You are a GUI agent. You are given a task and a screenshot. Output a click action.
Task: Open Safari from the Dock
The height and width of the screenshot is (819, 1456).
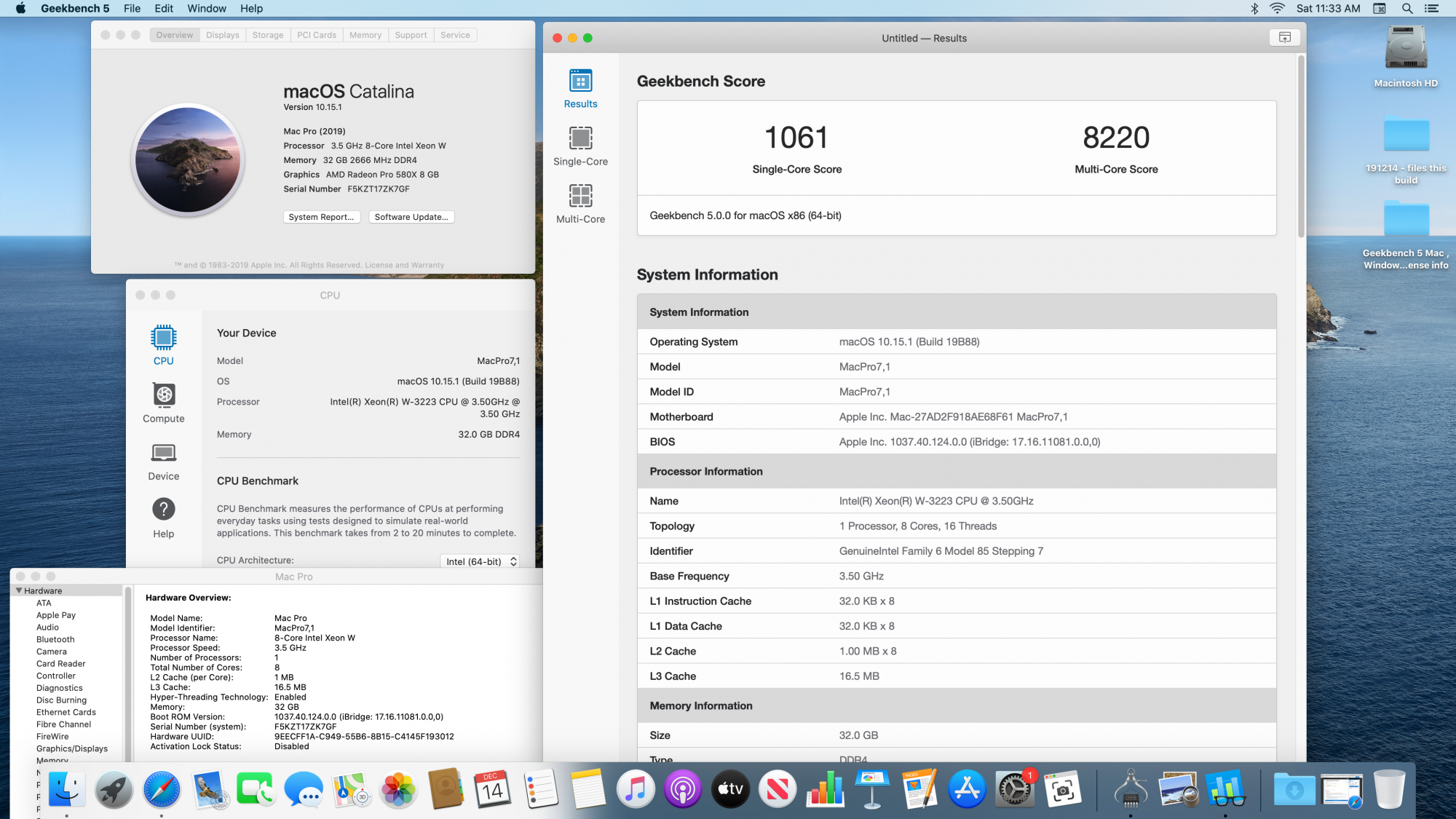pyautogui.click(x=162, y=791)
